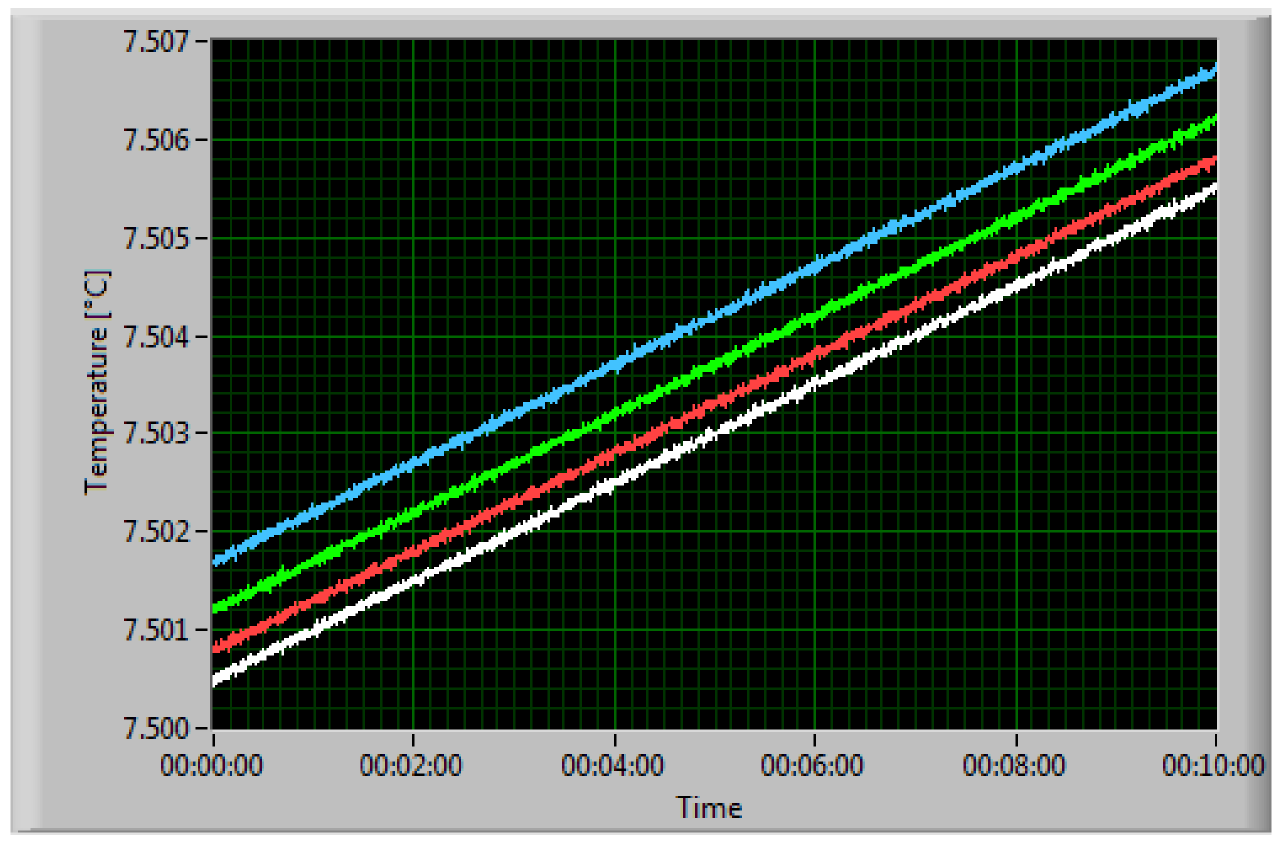This screenshot has width=1286, height=850.
Task: Click the 00:00:00 time axis start label
Action: [x=213, y=767]
